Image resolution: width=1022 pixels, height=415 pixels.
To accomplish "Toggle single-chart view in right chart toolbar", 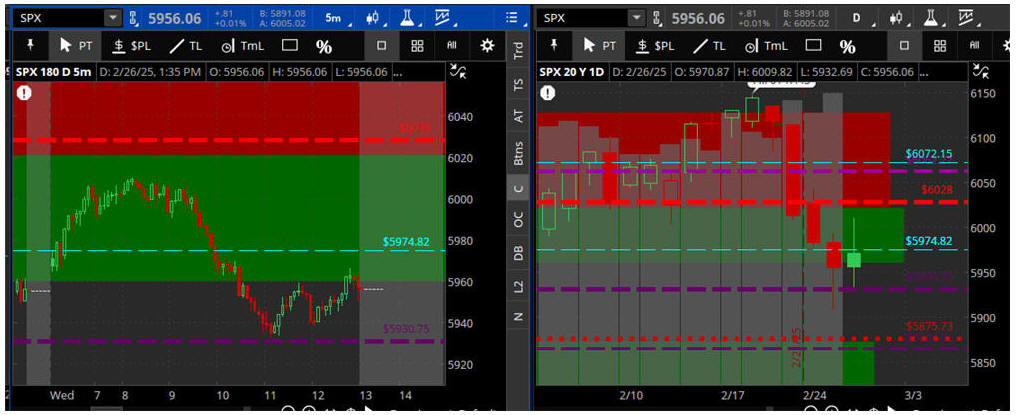I will pyautogui.click(x=904, y=46).
